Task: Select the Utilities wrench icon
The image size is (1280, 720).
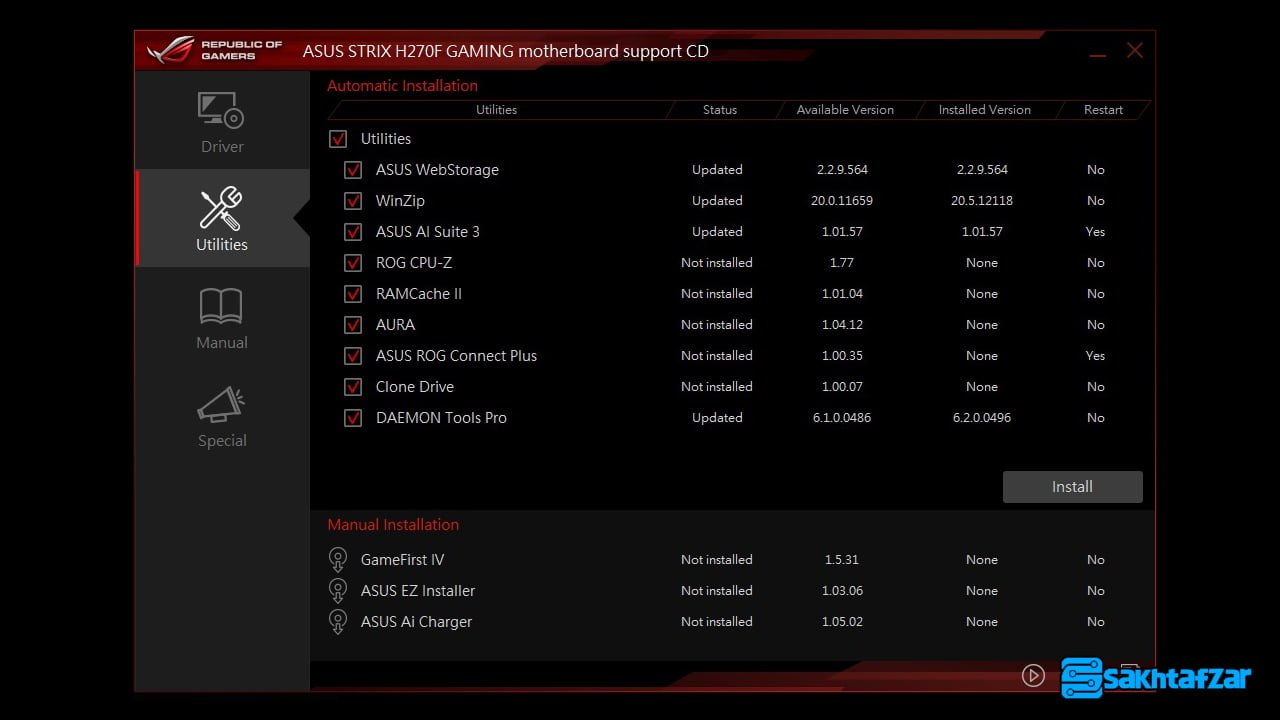Action: 221,208
